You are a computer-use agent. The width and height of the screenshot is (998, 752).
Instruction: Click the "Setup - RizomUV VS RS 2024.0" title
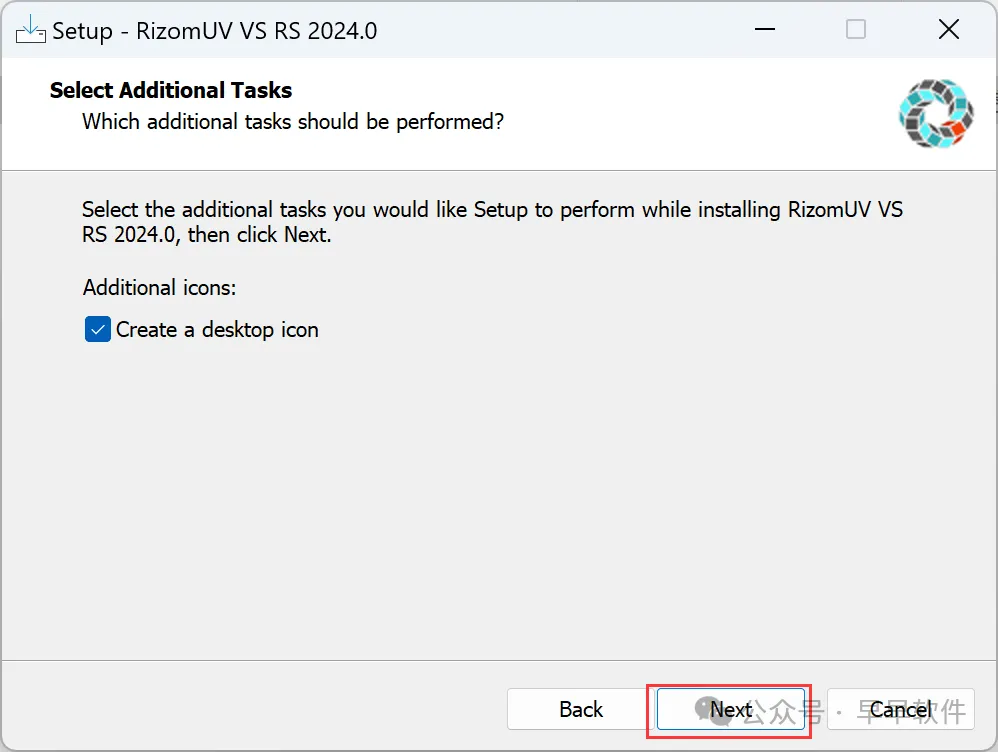(x=214, y=31)
